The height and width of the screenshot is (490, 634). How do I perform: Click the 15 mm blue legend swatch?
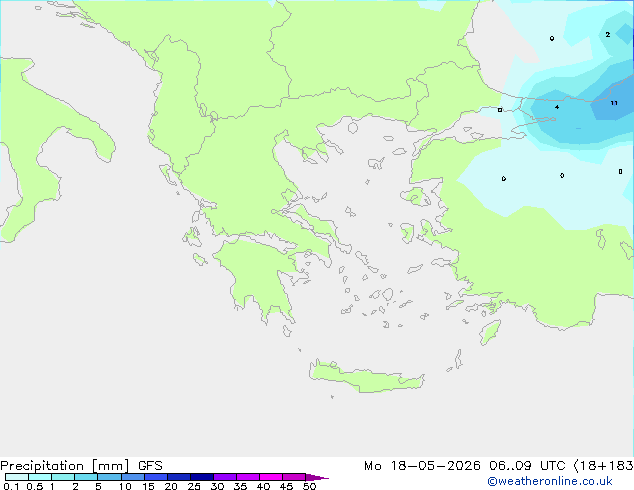click(x=156, y=477)
